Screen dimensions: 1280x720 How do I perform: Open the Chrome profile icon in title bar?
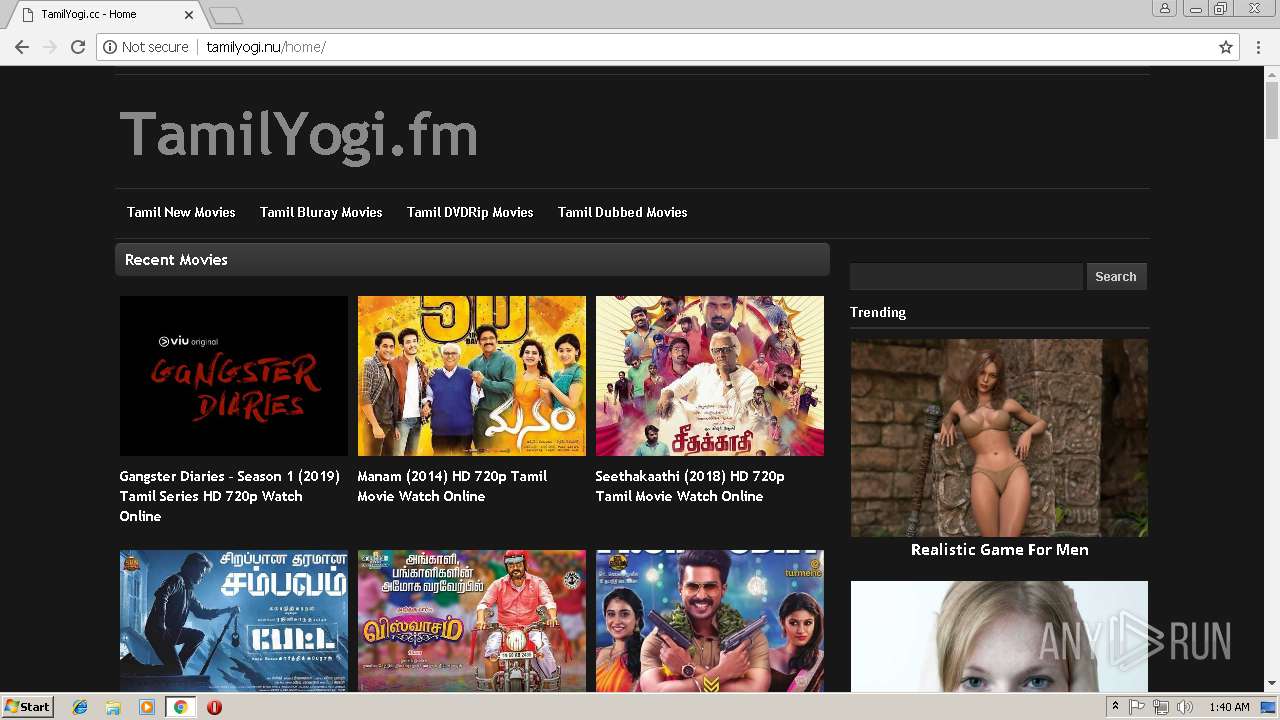coord(1165,9)
